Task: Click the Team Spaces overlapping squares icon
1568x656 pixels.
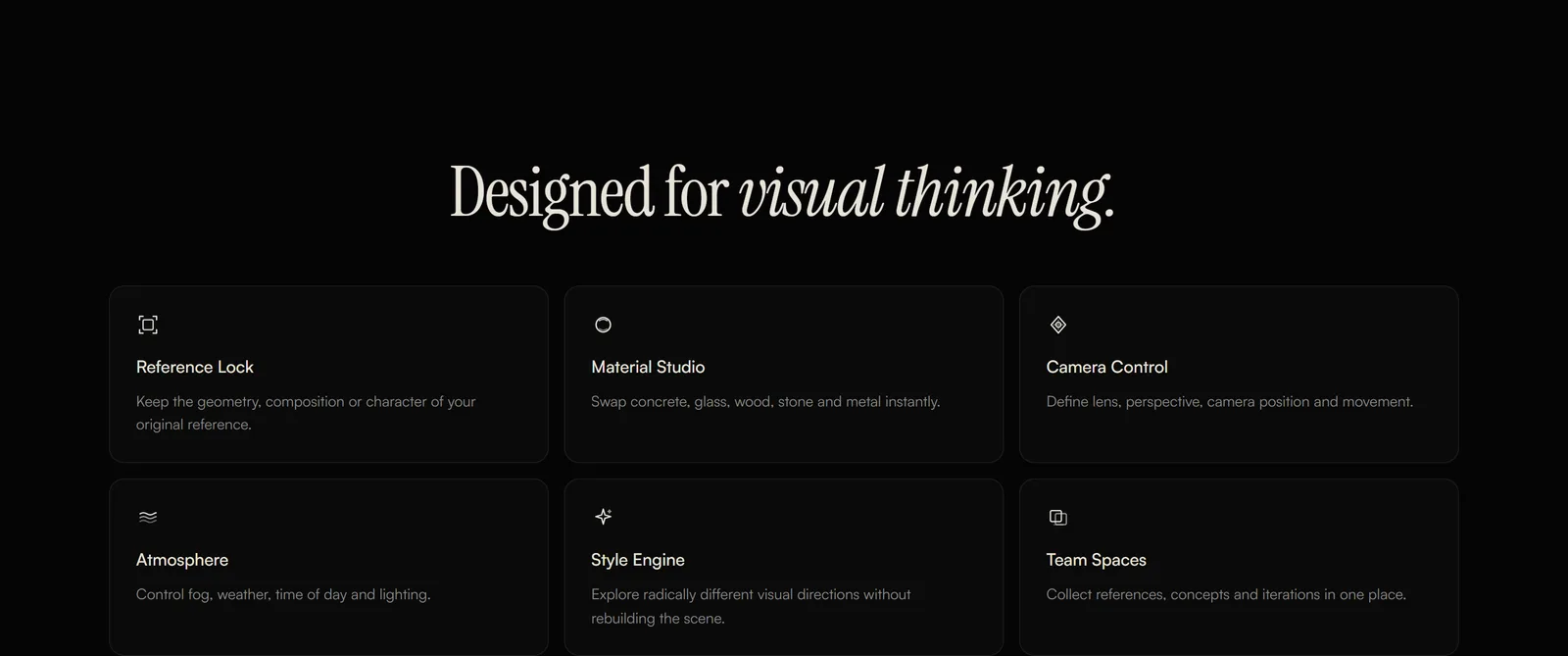Action: click(x=1057, y=517)
